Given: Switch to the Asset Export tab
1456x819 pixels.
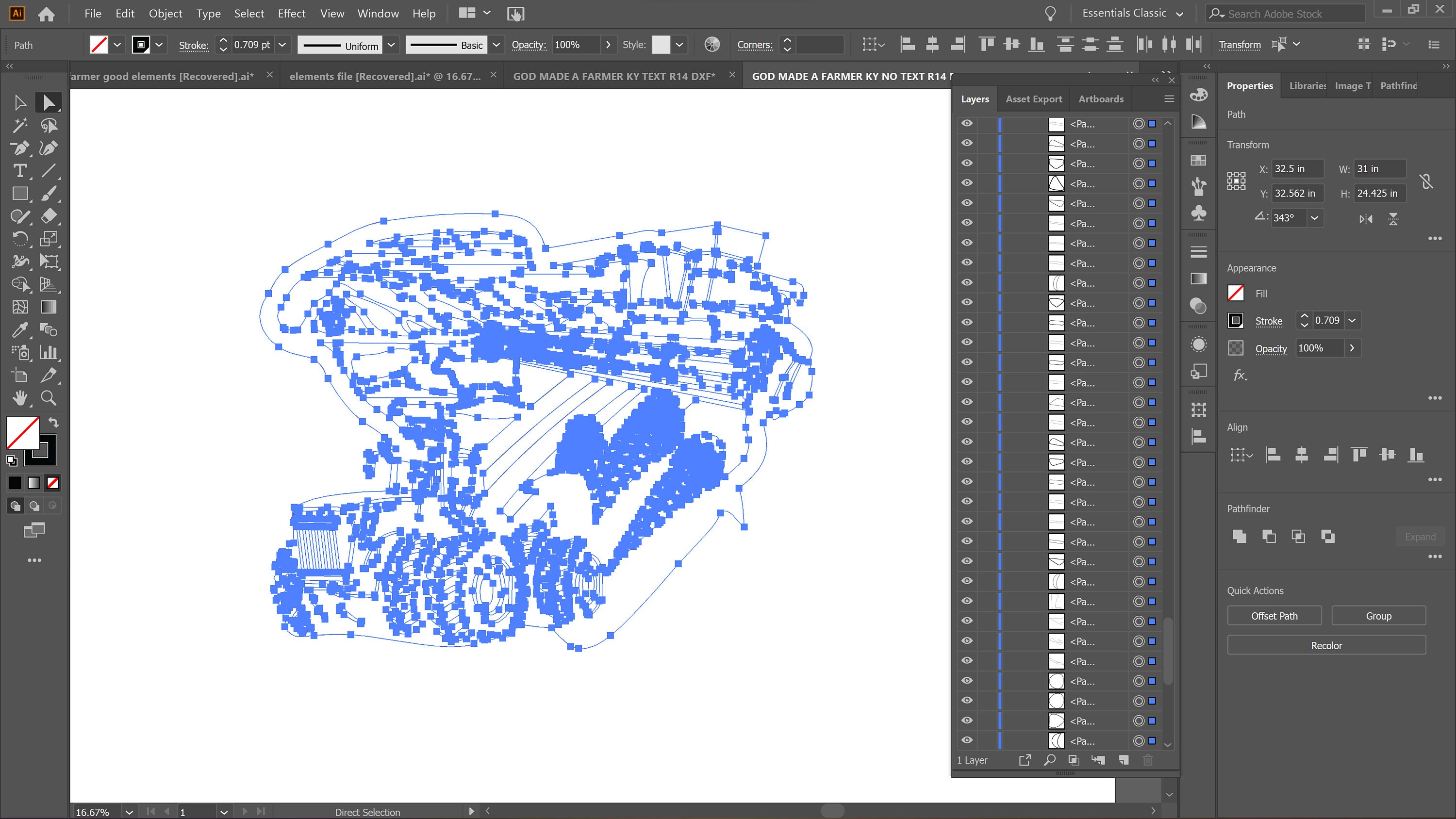Looking at the screenshot, I should click(x=1033, y=98).
